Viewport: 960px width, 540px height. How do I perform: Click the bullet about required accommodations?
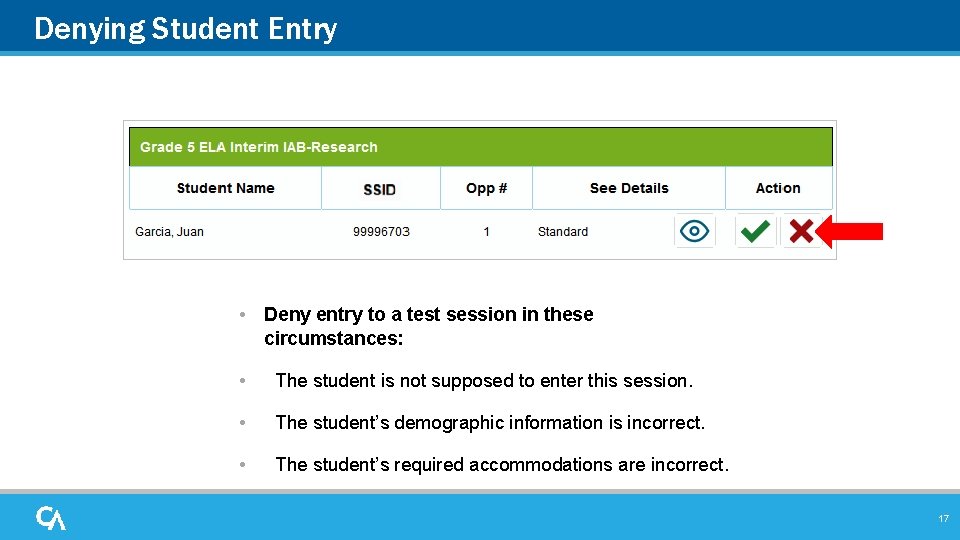click(x=501, y=465)
